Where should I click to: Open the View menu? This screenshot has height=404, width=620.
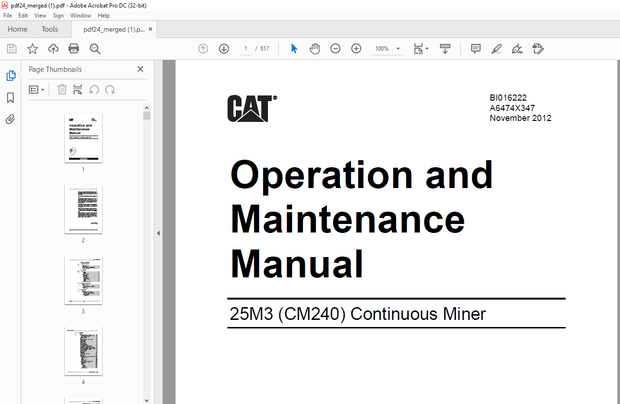40,15
